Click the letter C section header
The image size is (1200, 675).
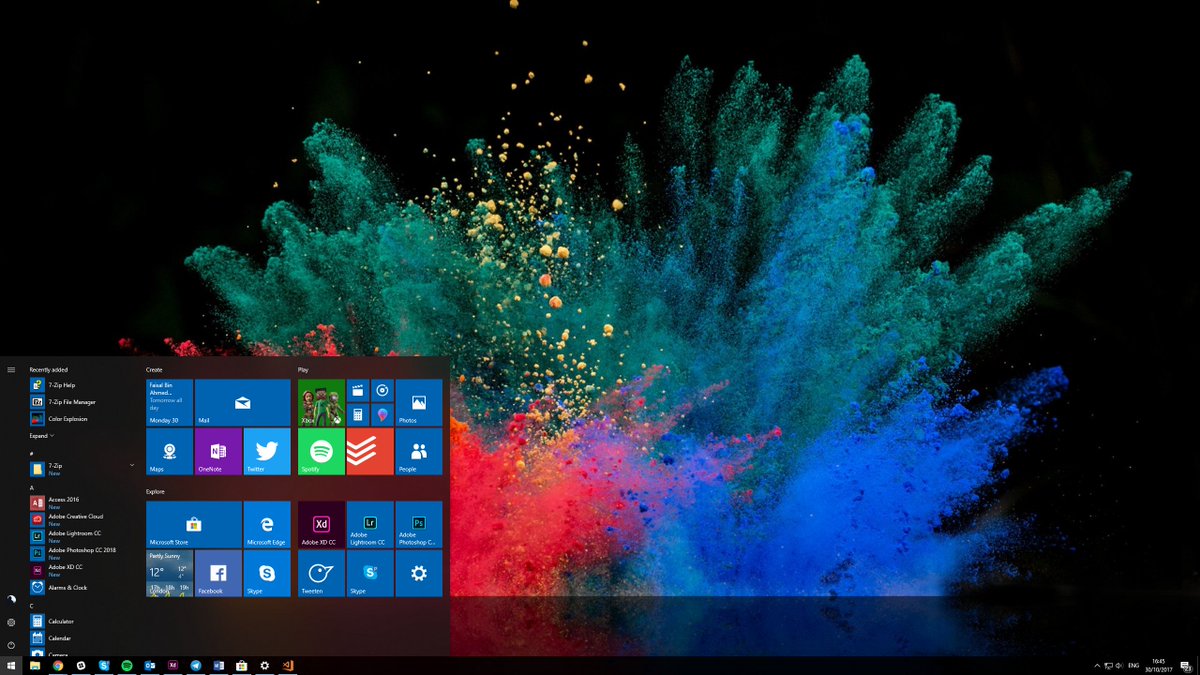[x=32, y=606]
